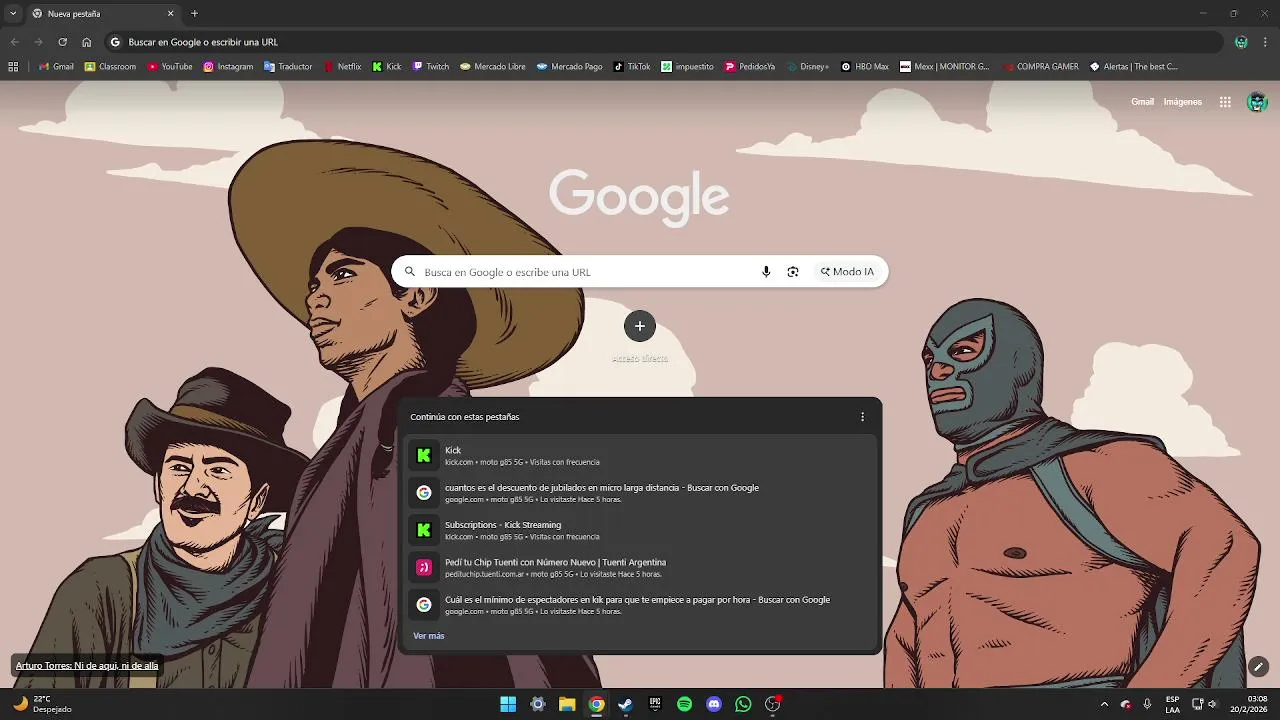Viewport: 1280px width, 720px height.
Task: Open Chrome profile avatar in toolbar
Action: coord(1241,42)
